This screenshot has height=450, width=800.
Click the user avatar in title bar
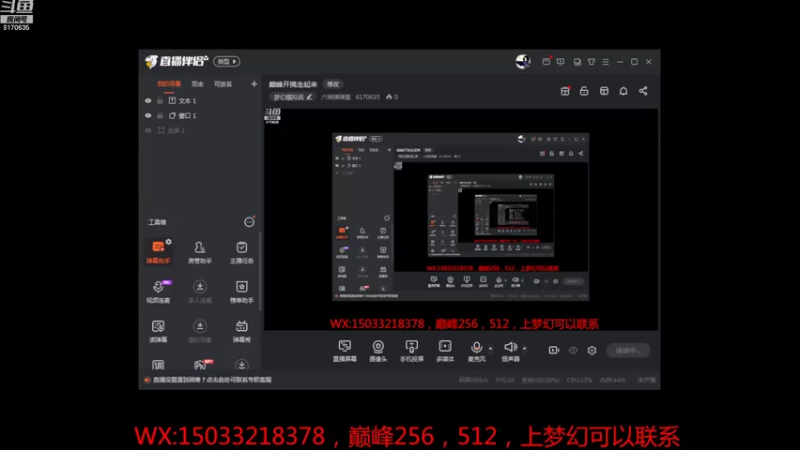pos(523,62)
